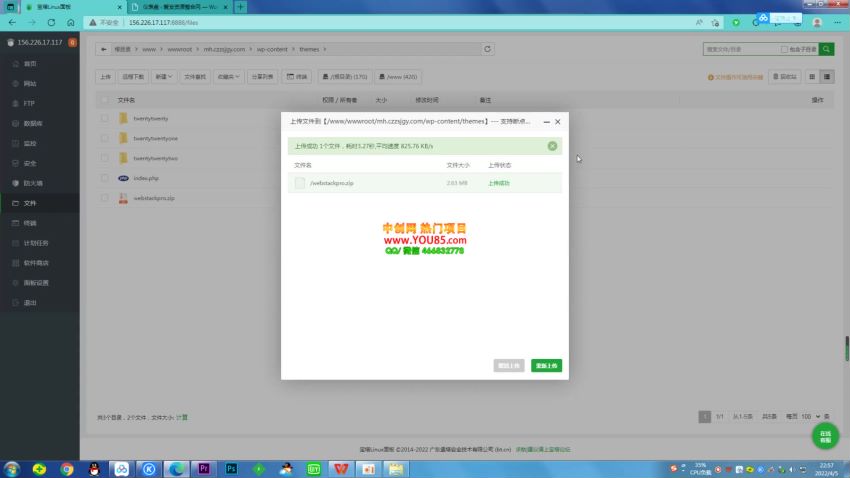
Task: Tick the checkbox for twentytwenty folder
Action: pos(104,118)
